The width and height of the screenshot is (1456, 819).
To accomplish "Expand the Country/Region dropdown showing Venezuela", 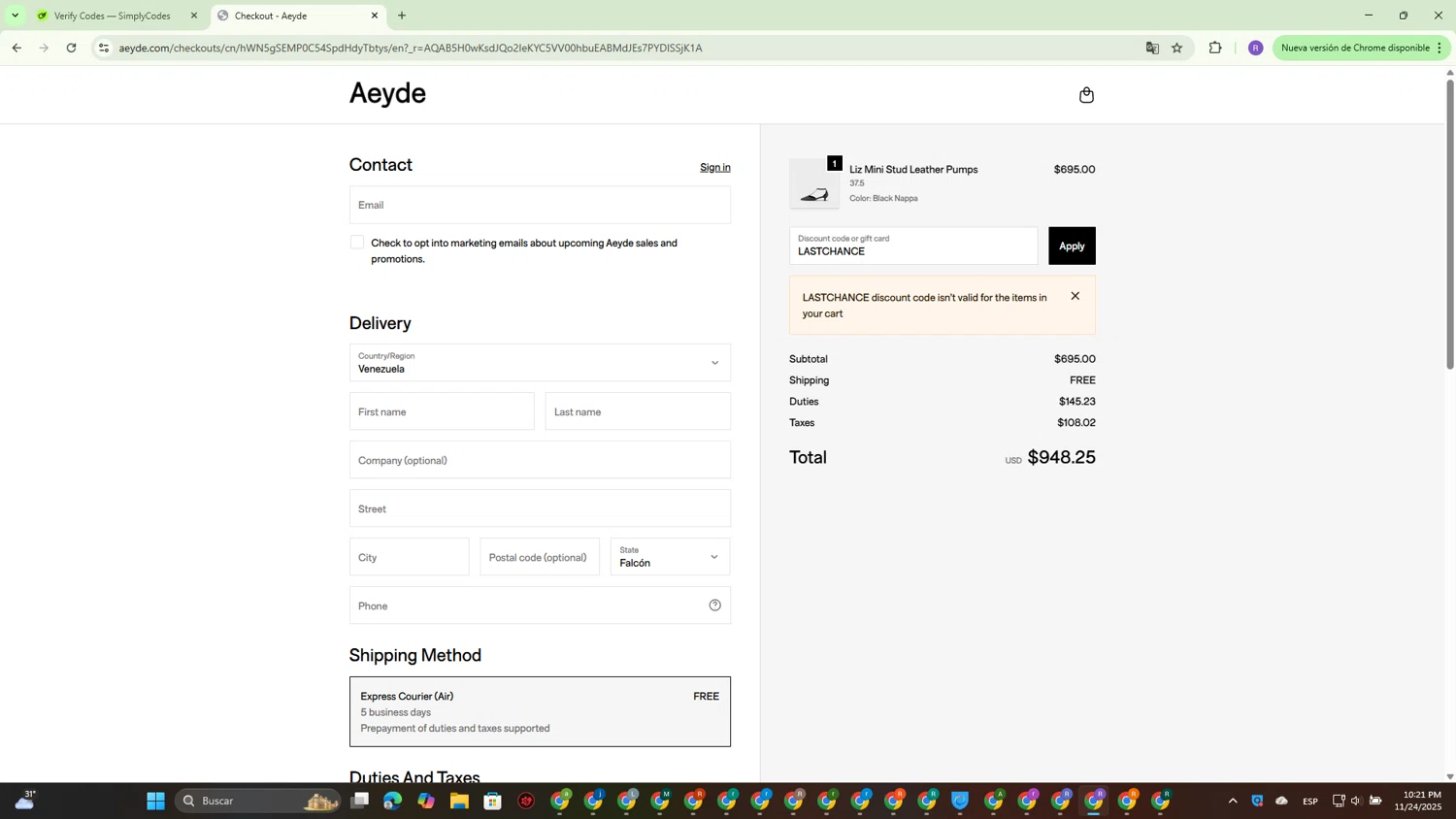I will coord(540,363).
